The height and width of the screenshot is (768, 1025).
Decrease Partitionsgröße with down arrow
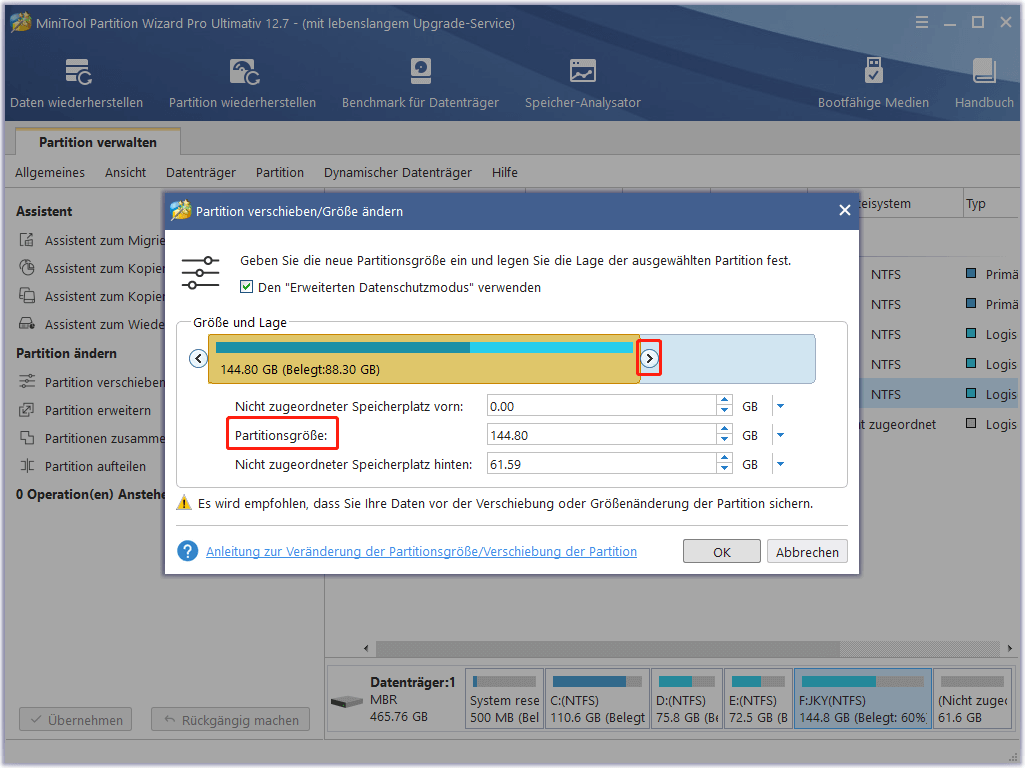724,441
